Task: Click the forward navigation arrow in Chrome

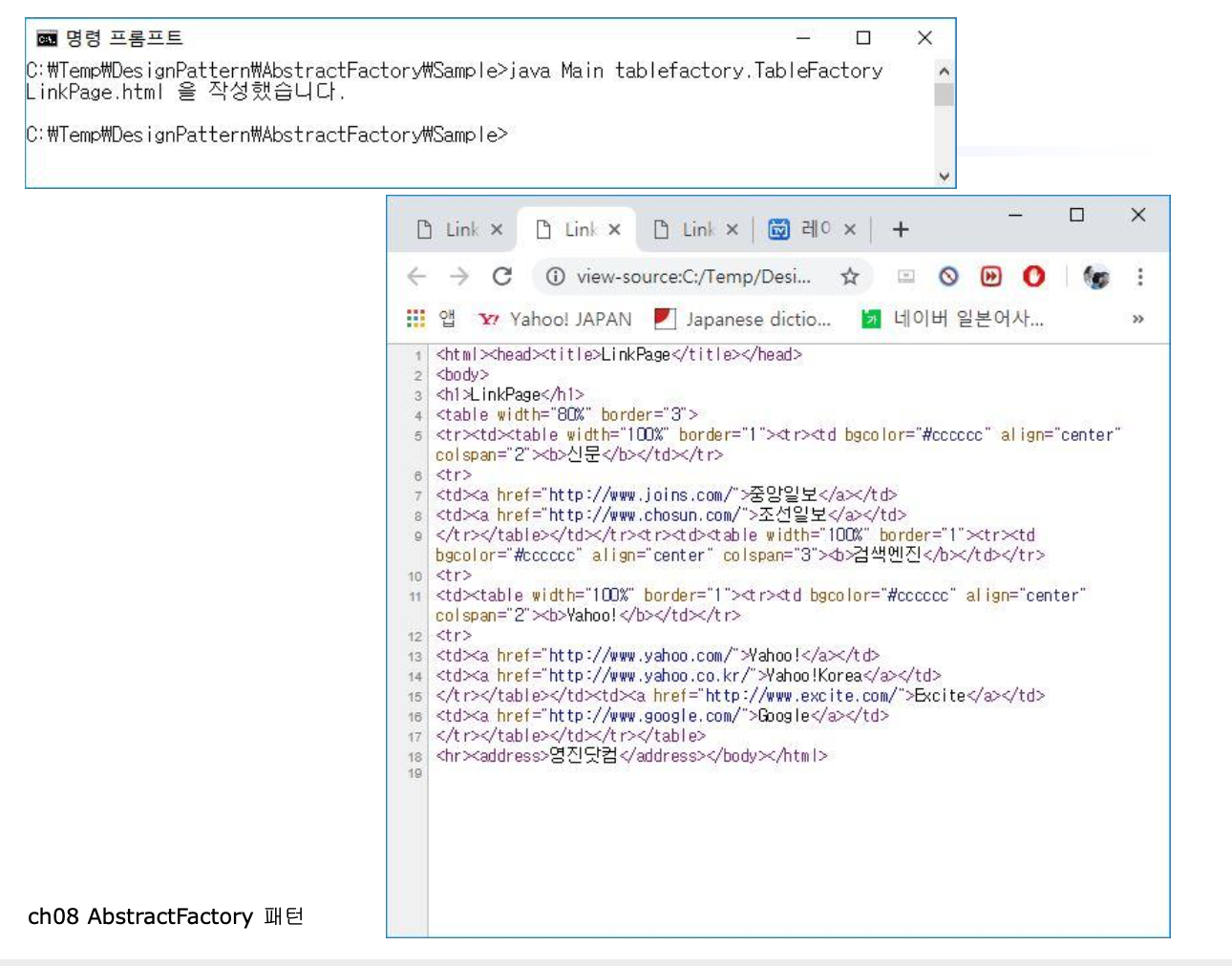Action: [x=459, y=277]
